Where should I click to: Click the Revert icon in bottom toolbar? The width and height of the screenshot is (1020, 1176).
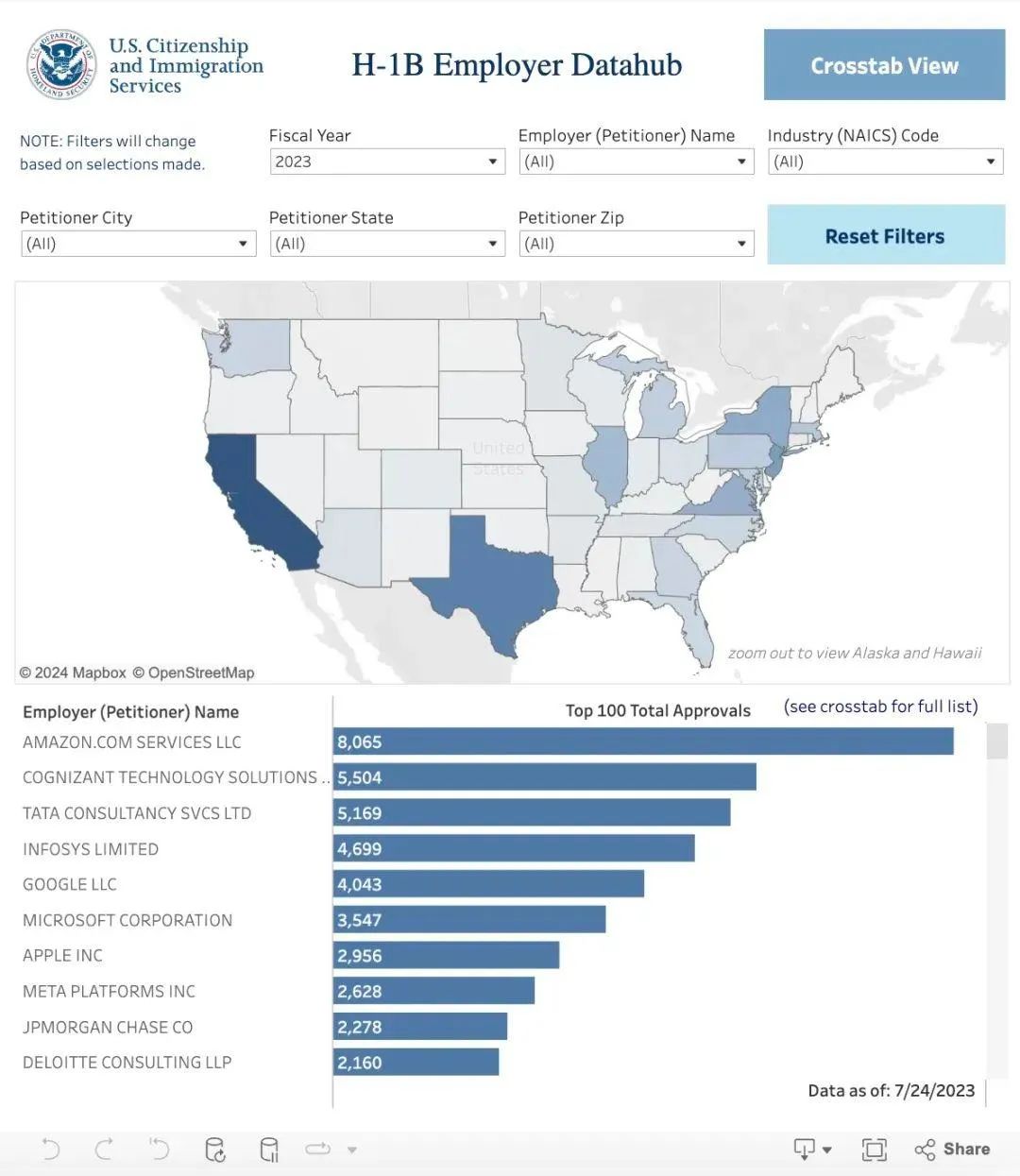(x=159, y=1149)
